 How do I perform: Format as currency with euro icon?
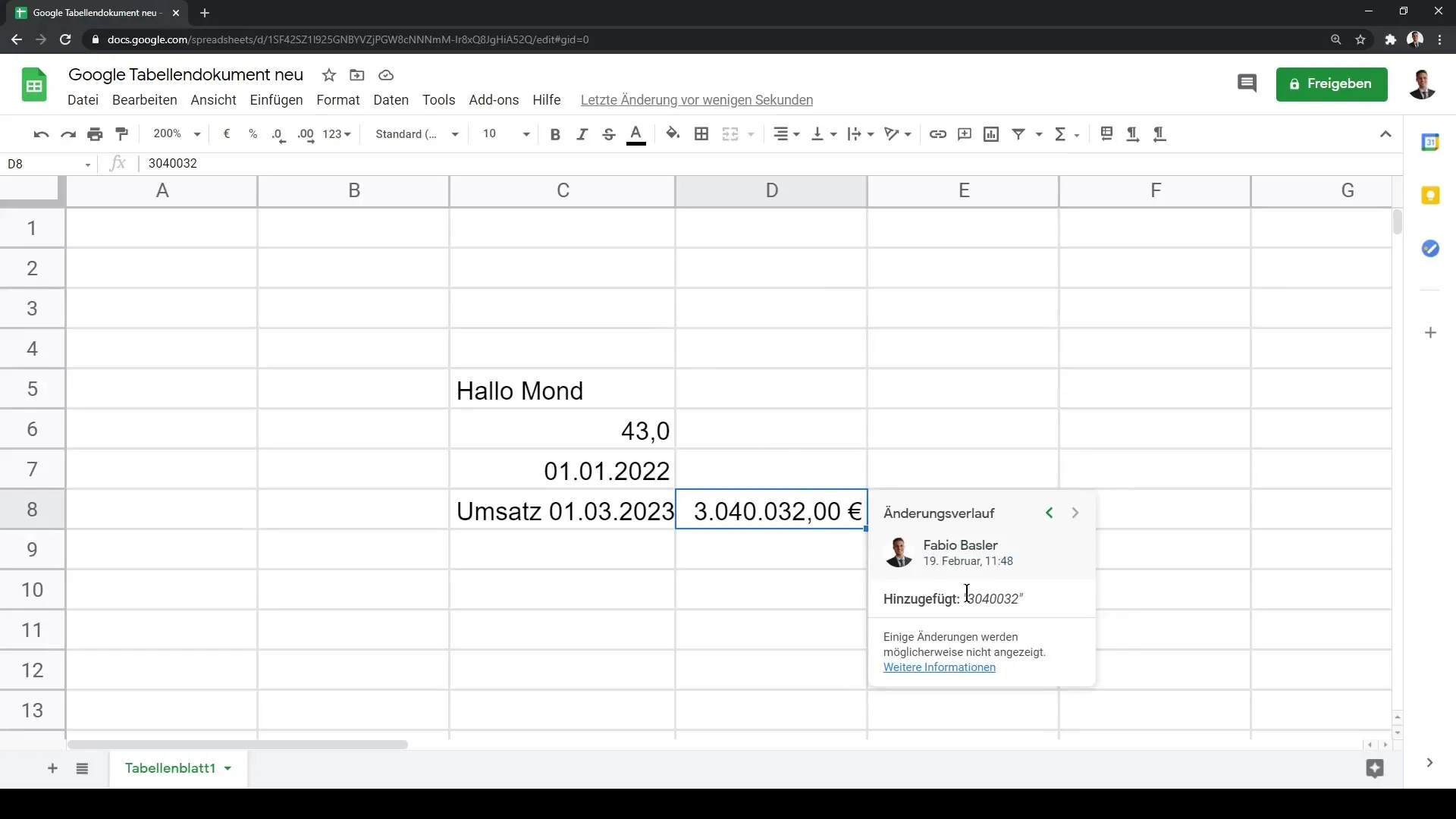[226, 134]
